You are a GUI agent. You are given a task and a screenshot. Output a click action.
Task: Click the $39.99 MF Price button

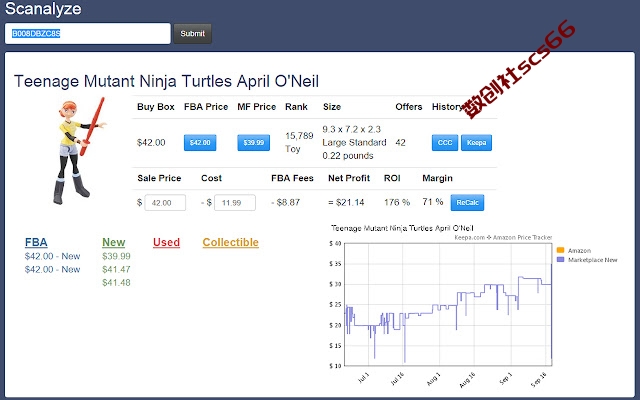click(253, 142)
